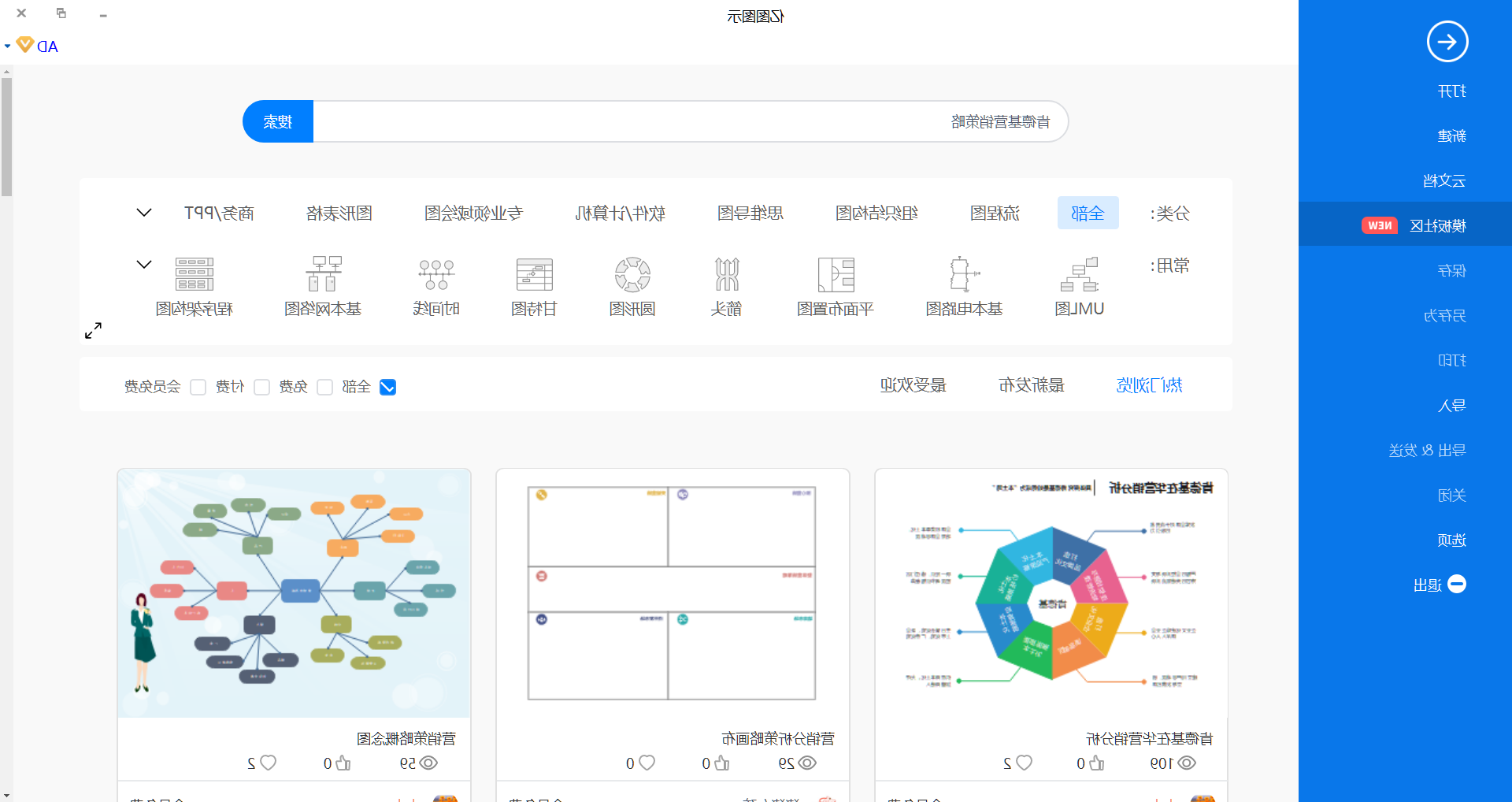Click 保存 in the sidebar
The height and width of the screenshot is (802, 1512).
pos(1451,271)
